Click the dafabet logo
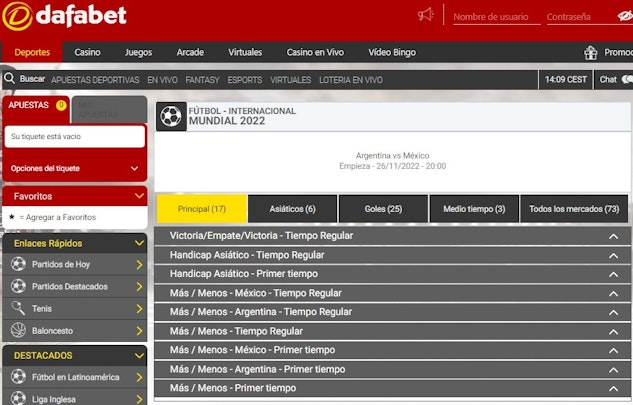This screenshot has width=633, height=405. 65,16
